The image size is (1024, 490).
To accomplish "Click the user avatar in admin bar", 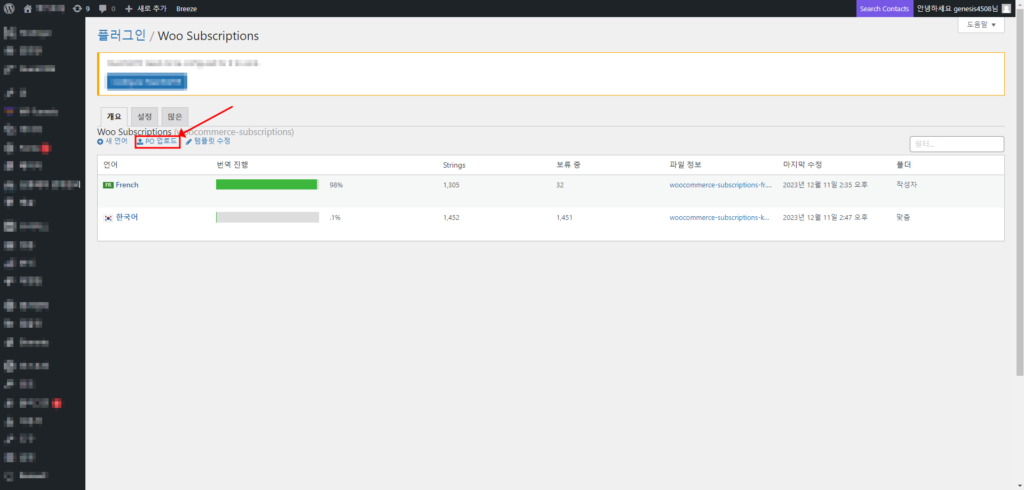I will pyautogui.click(x=1006, y=8).
